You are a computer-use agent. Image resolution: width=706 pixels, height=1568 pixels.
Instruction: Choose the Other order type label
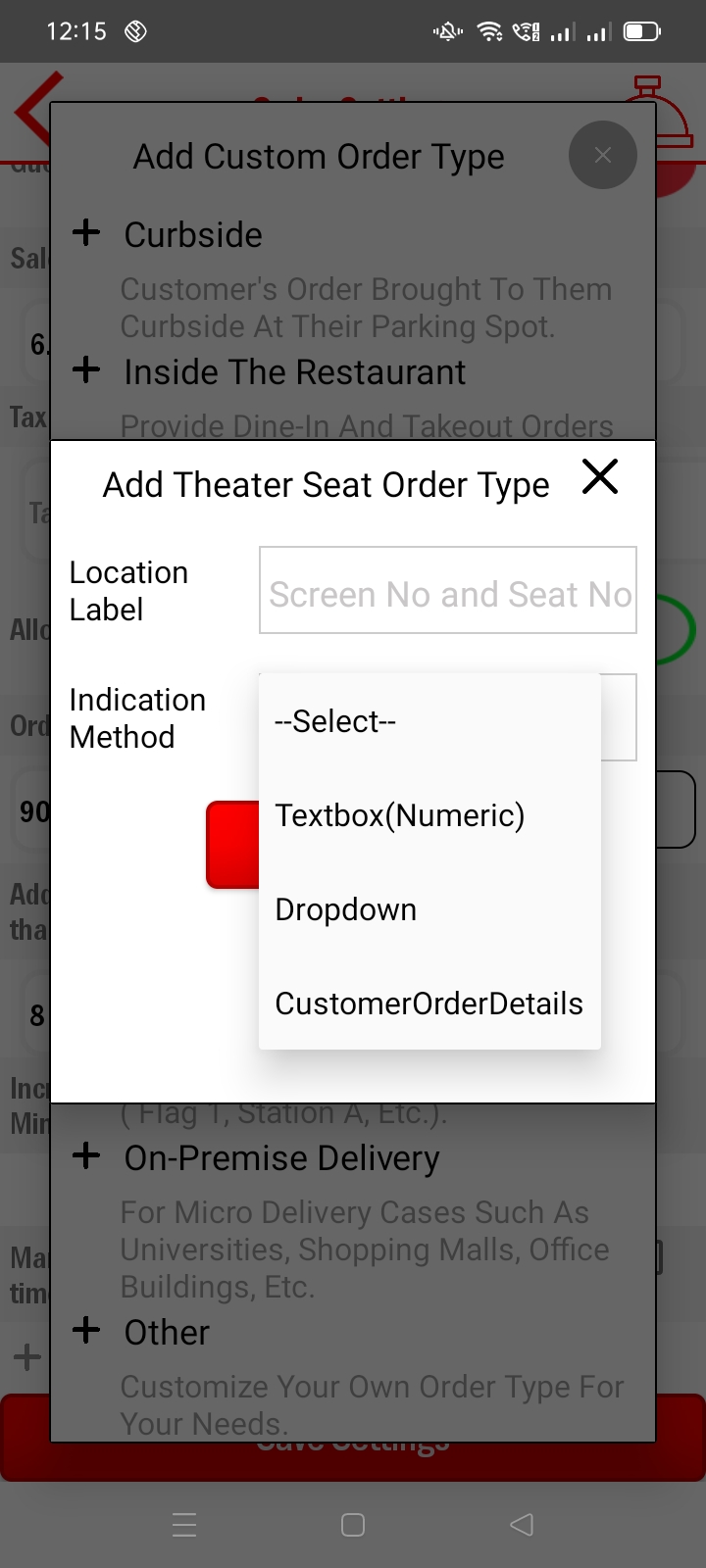click(167, 1333)
